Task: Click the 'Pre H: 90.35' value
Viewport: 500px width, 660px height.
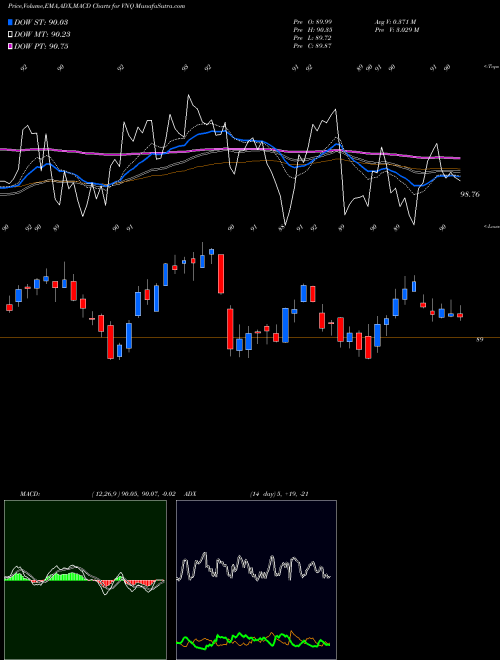Action: pyautogui.click(x=313, y=29)
